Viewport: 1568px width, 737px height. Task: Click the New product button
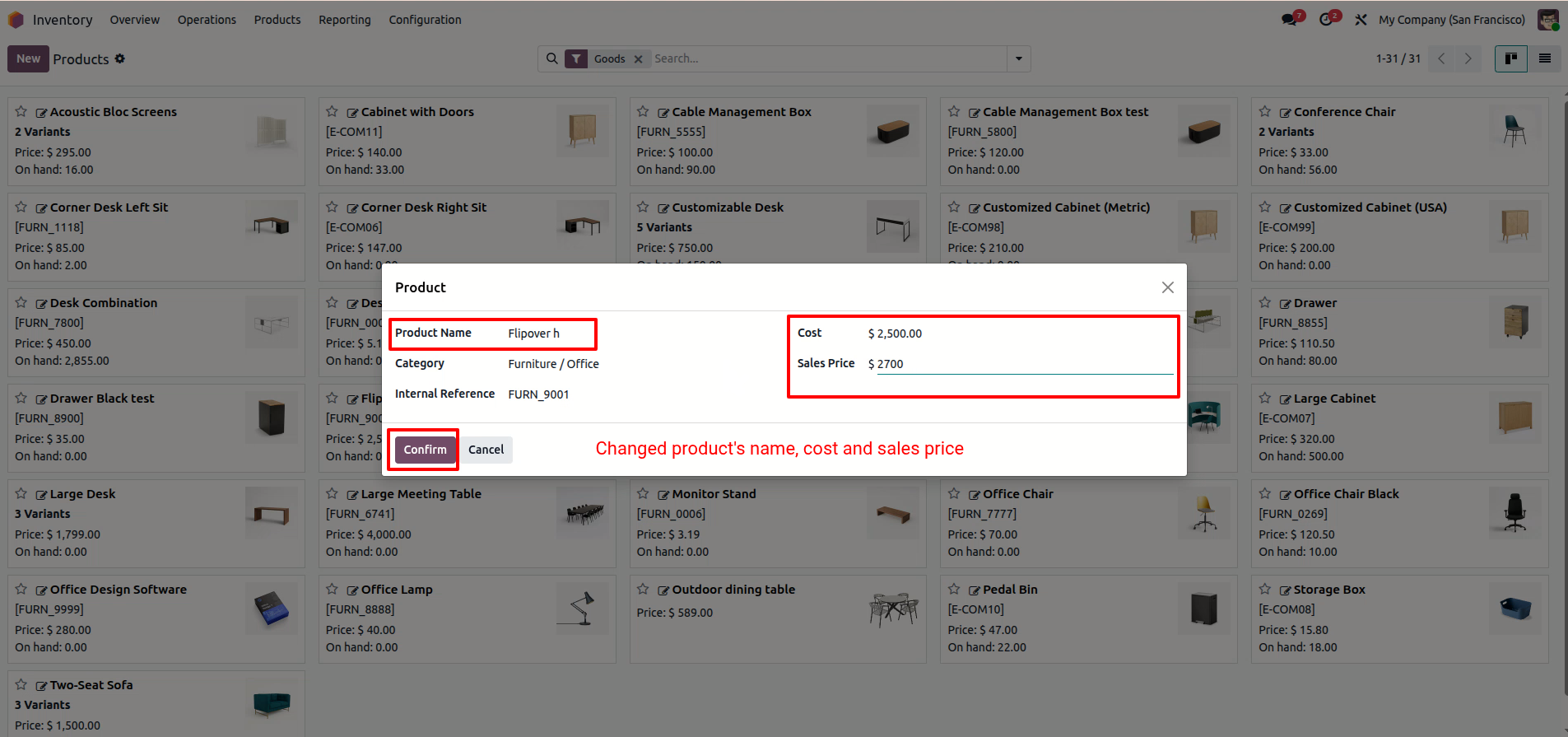28,58
